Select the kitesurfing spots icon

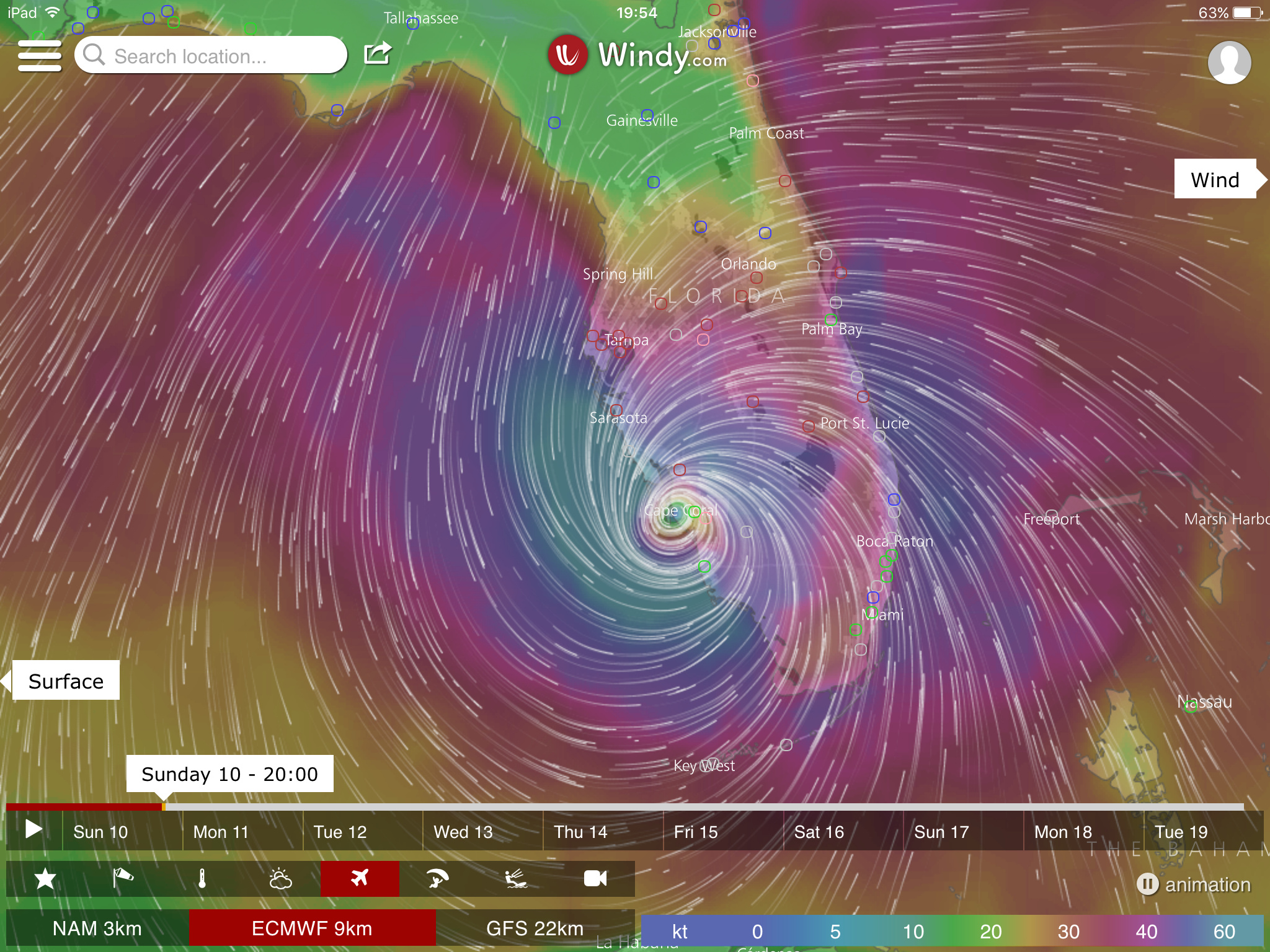click(x=516, y=879)
